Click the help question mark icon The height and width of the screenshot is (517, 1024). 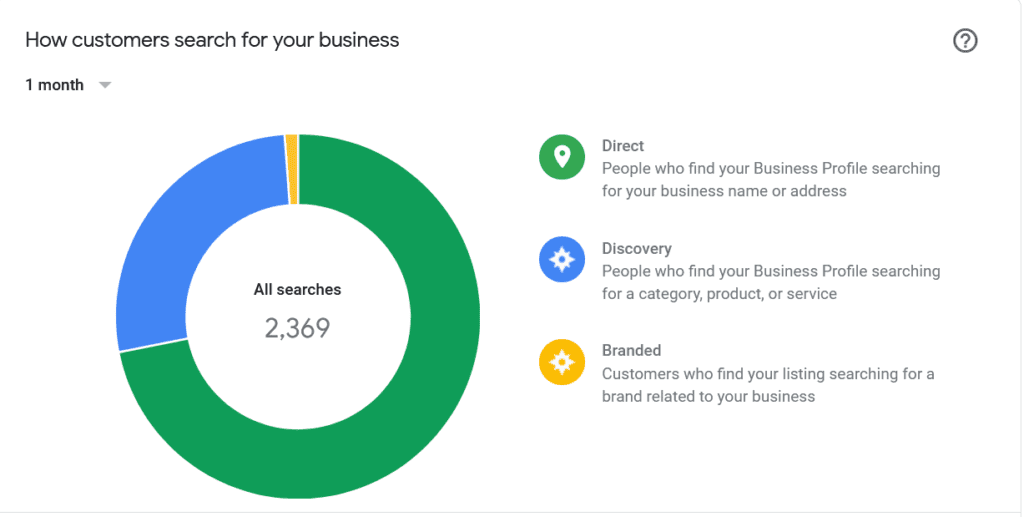pos(965,41)
